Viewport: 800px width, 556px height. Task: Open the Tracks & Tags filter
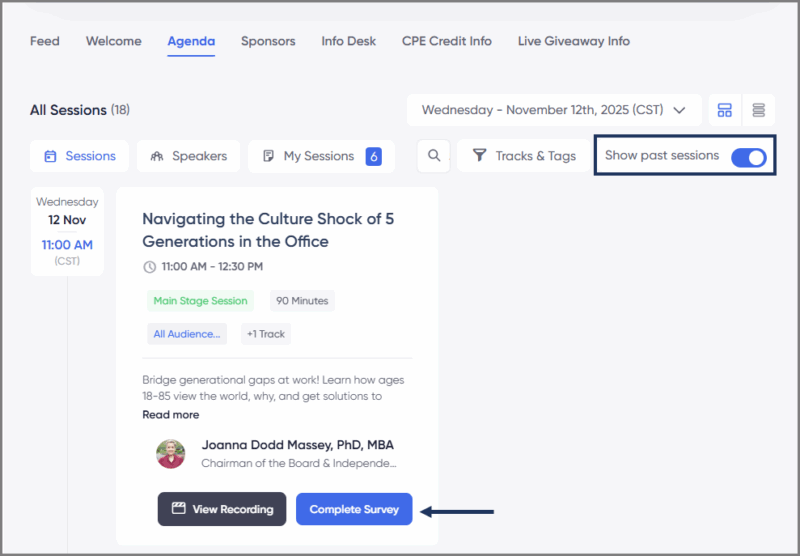[523, 156]
